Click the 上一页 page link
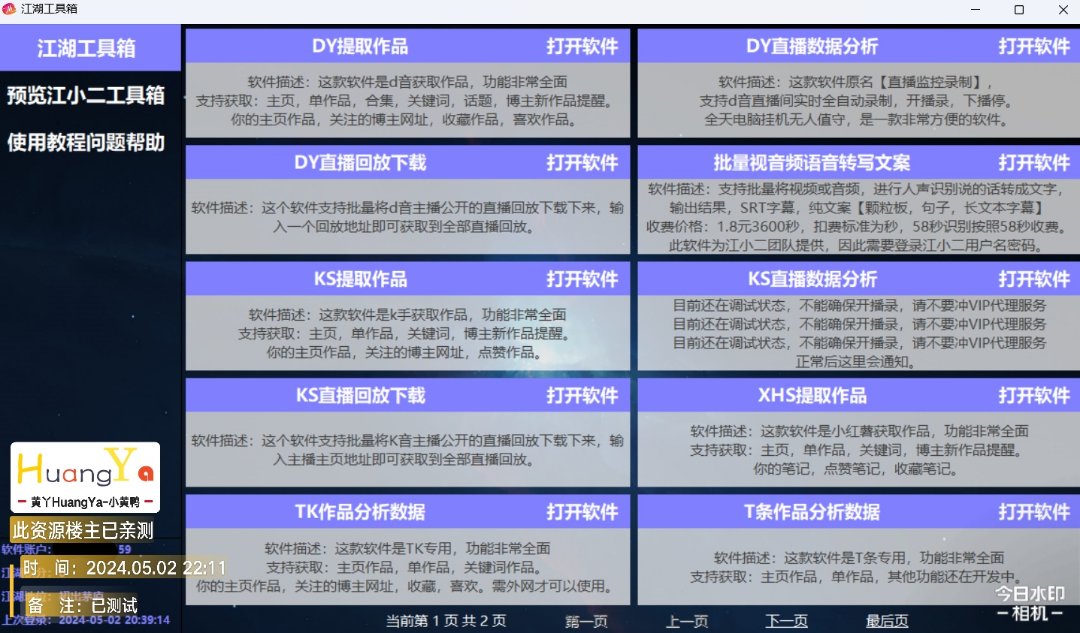 click(x=687, y=621)
